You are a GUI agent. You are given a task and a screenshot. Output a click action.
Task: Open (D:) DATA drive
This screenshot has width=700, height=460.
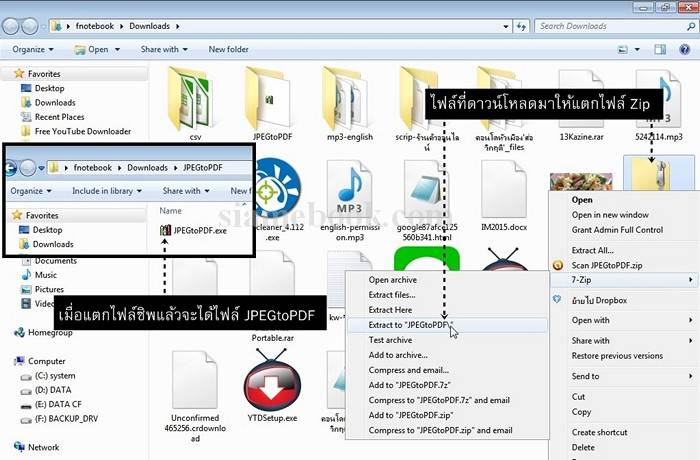[x=46, y=390]
